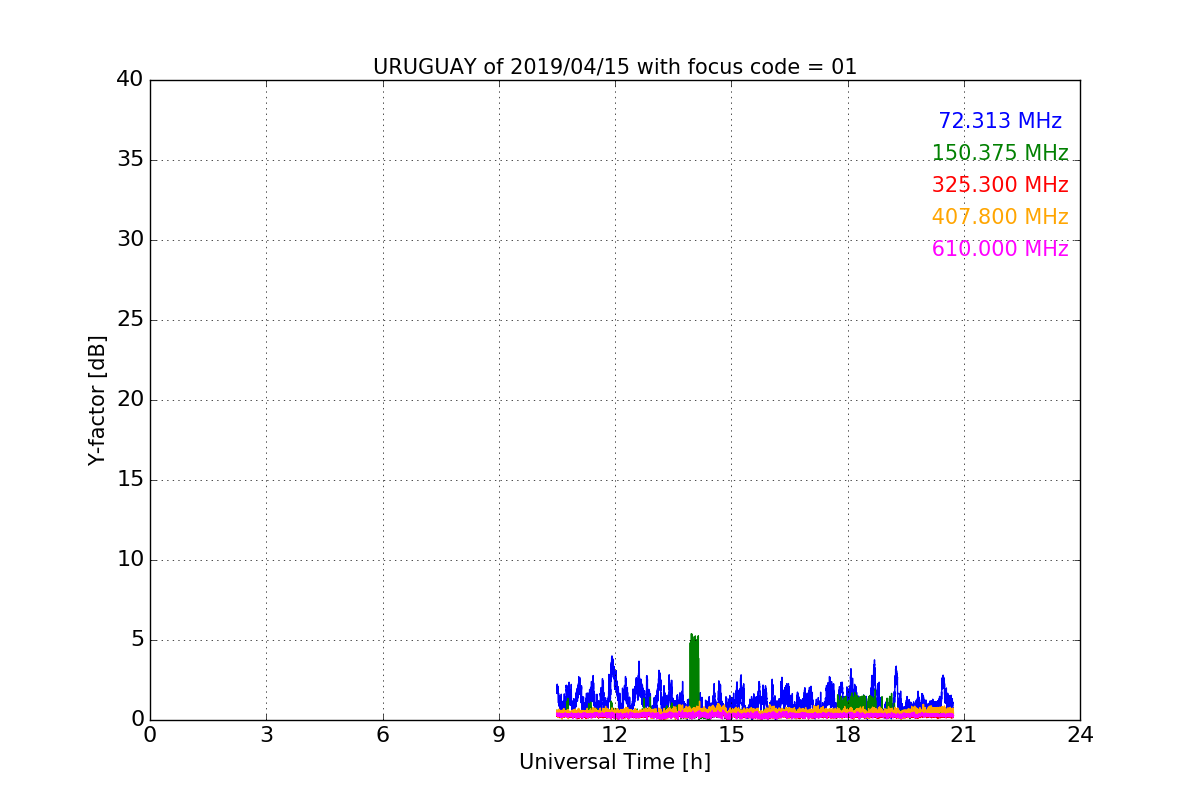Click the y-axis tick label 15

click(130, 480)
